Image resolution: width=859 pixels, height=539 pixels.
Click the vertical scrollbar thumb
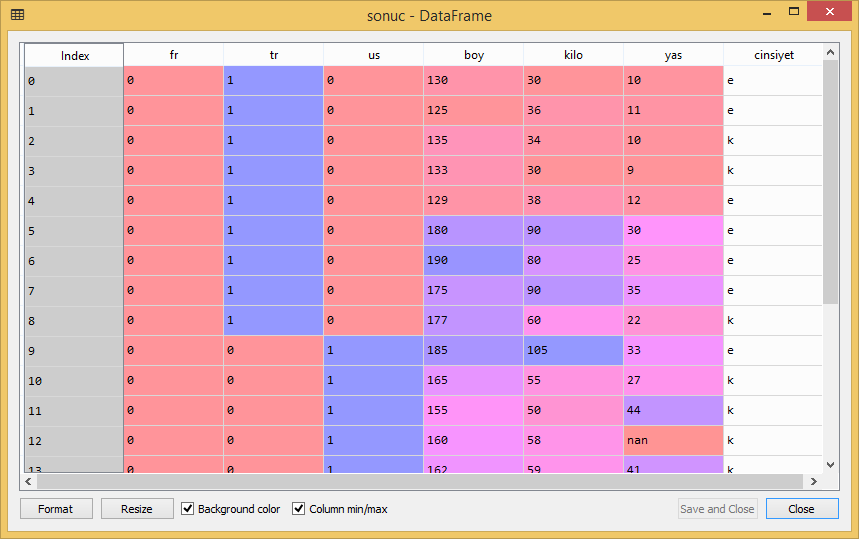click(831, 182)
